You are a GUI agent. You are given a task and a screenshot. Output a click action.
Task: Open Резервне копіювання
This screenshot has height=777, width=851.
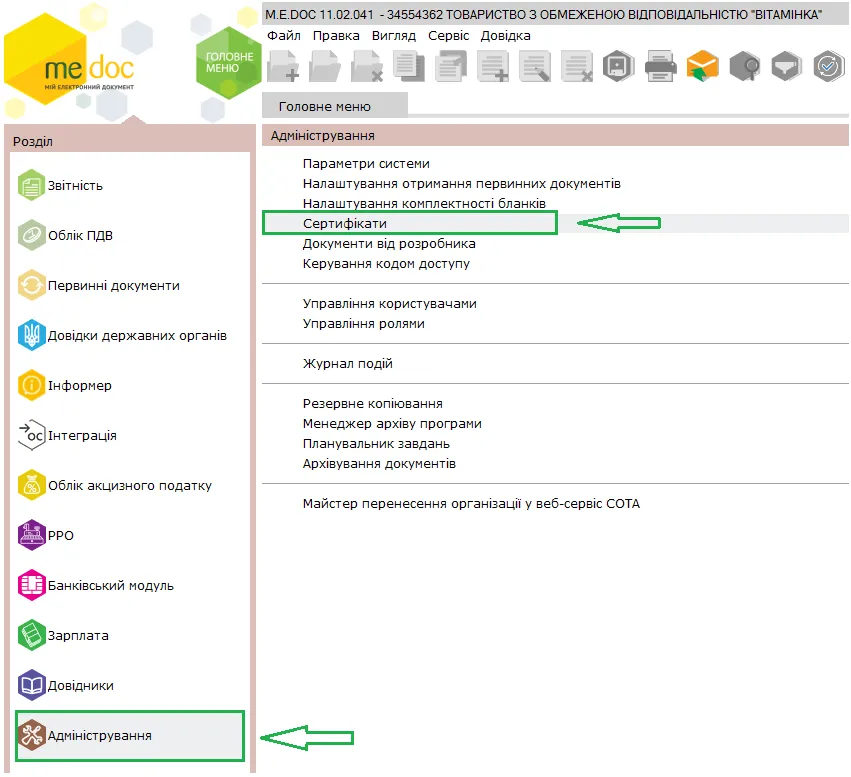click(x=373, y=404)
